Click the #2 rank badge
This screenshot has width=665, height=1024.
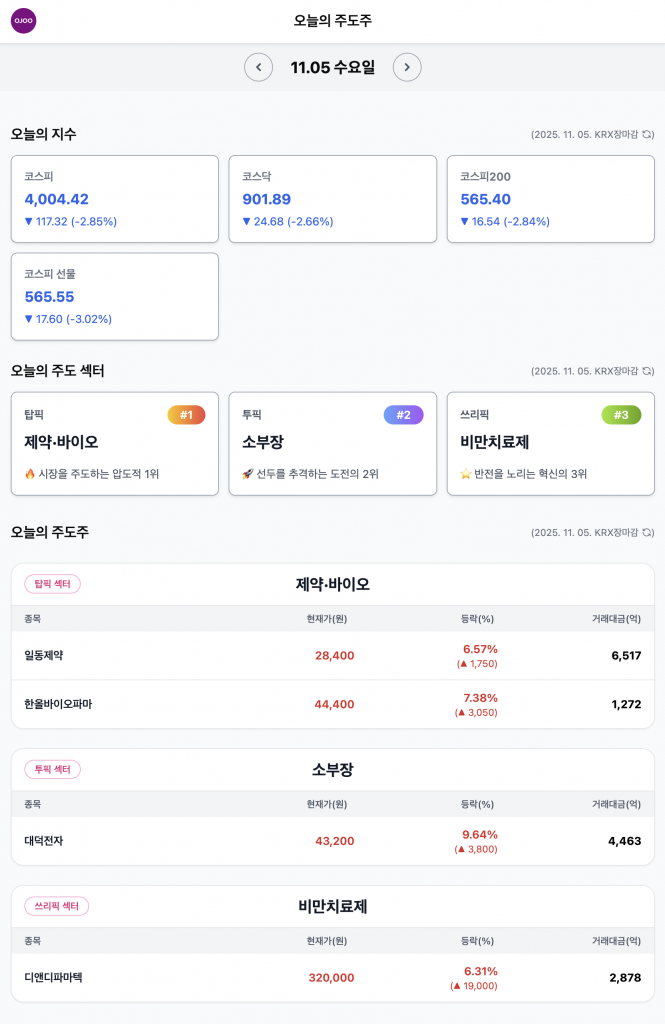point(403,415)
